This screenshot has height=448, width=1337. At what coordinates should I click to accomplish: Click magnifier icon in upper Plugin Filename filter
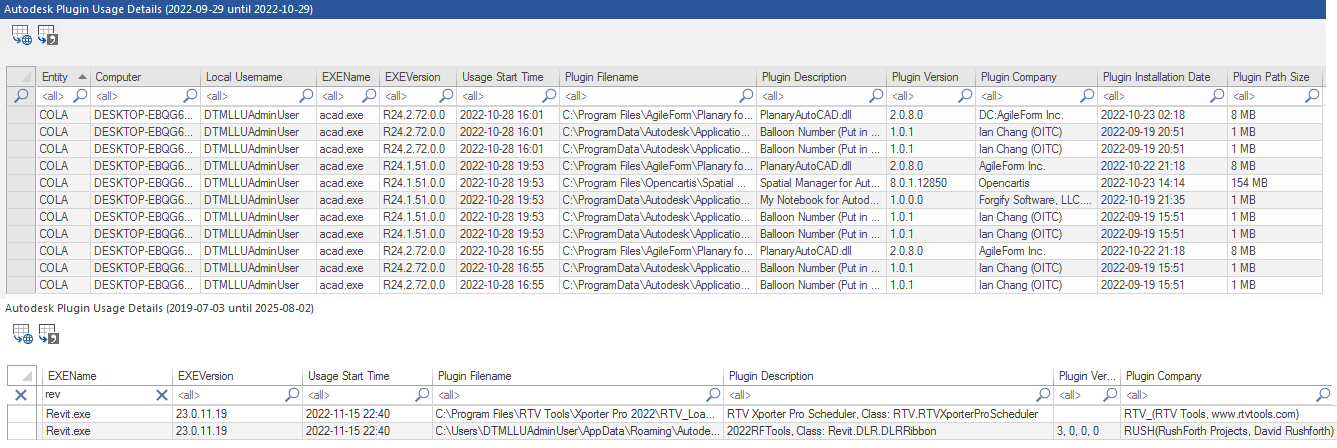click(745, 96)
